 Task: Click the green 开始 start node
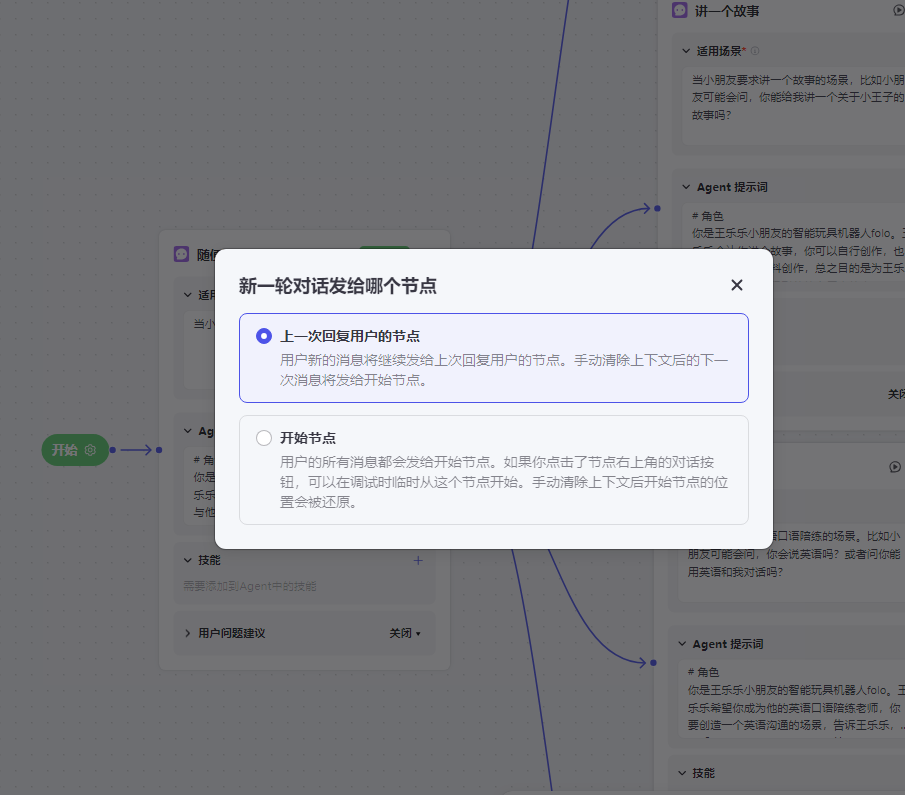point(75,450)
